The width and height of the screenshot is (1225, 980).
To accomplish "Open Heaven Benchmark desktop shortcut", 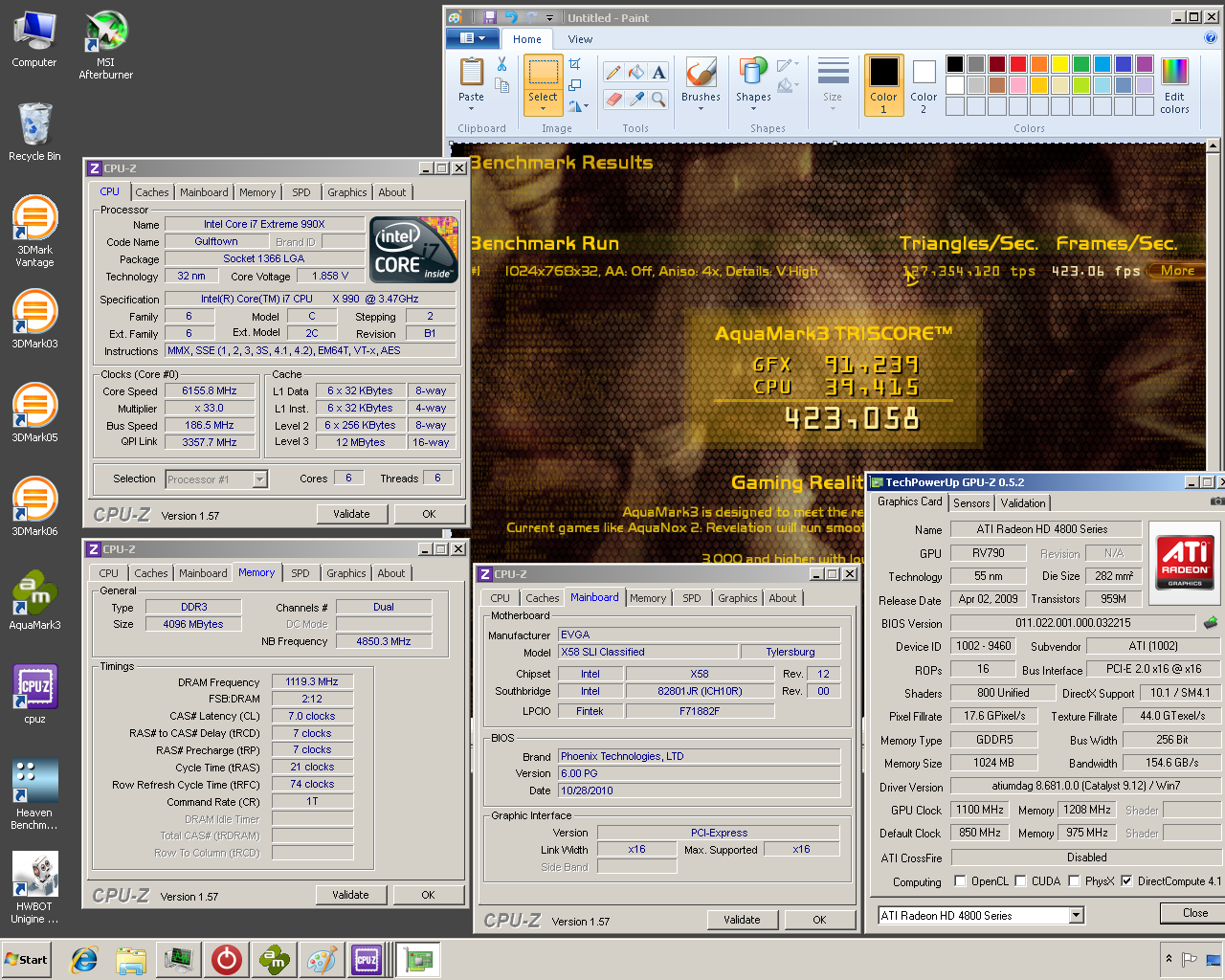I will 34,793.
